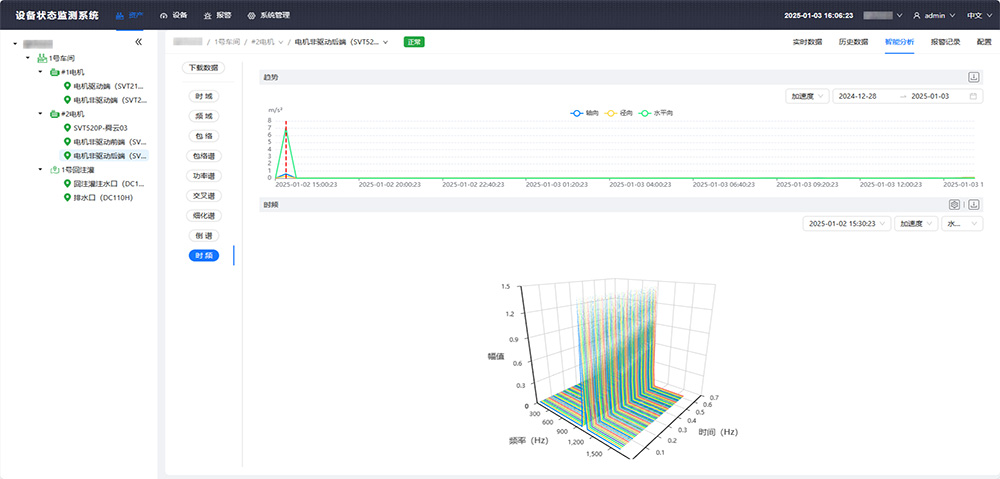Go to the 报警 top navigation item

pos(217,15)
